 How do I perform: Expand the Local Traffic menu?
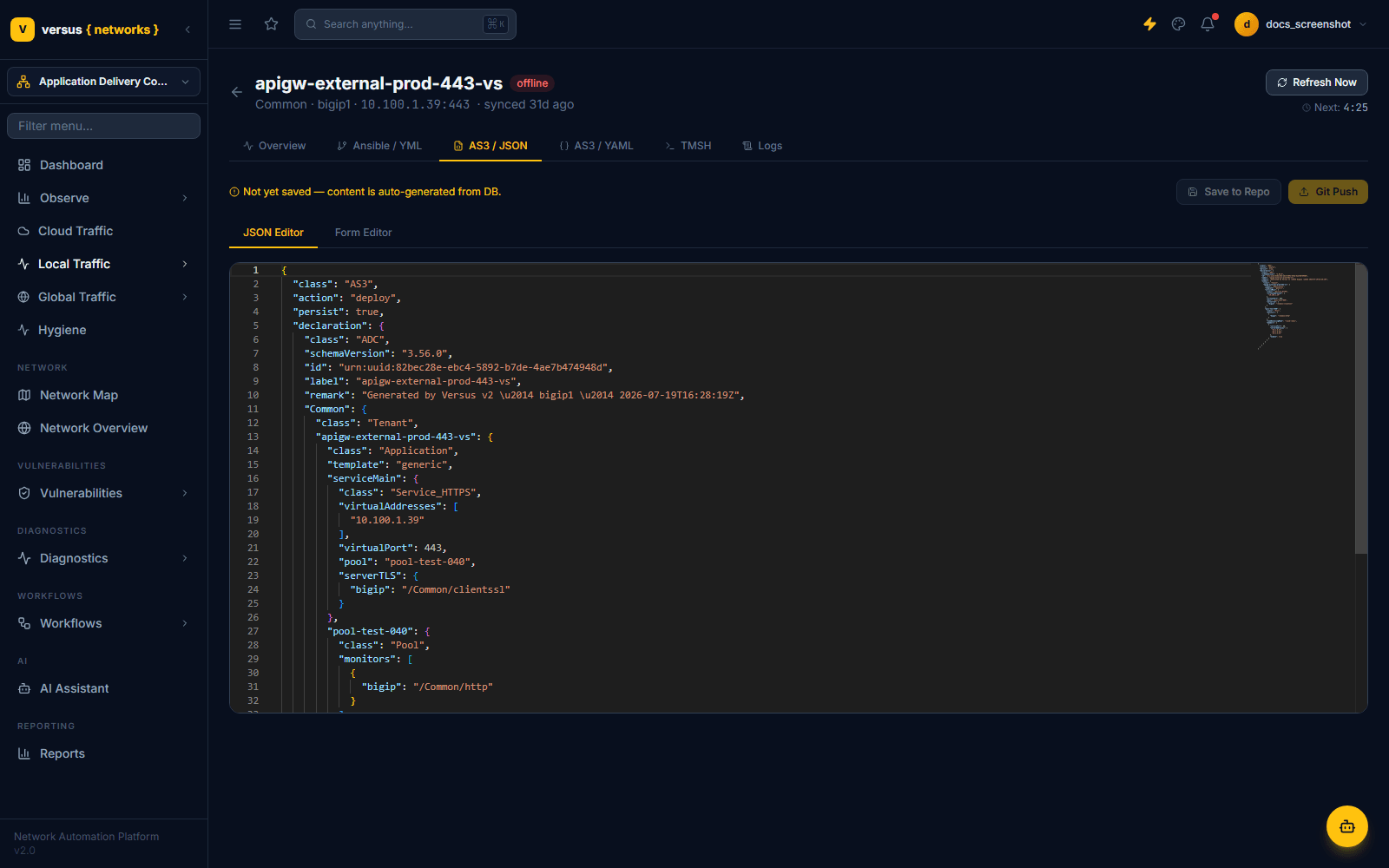tap(104, 264)
